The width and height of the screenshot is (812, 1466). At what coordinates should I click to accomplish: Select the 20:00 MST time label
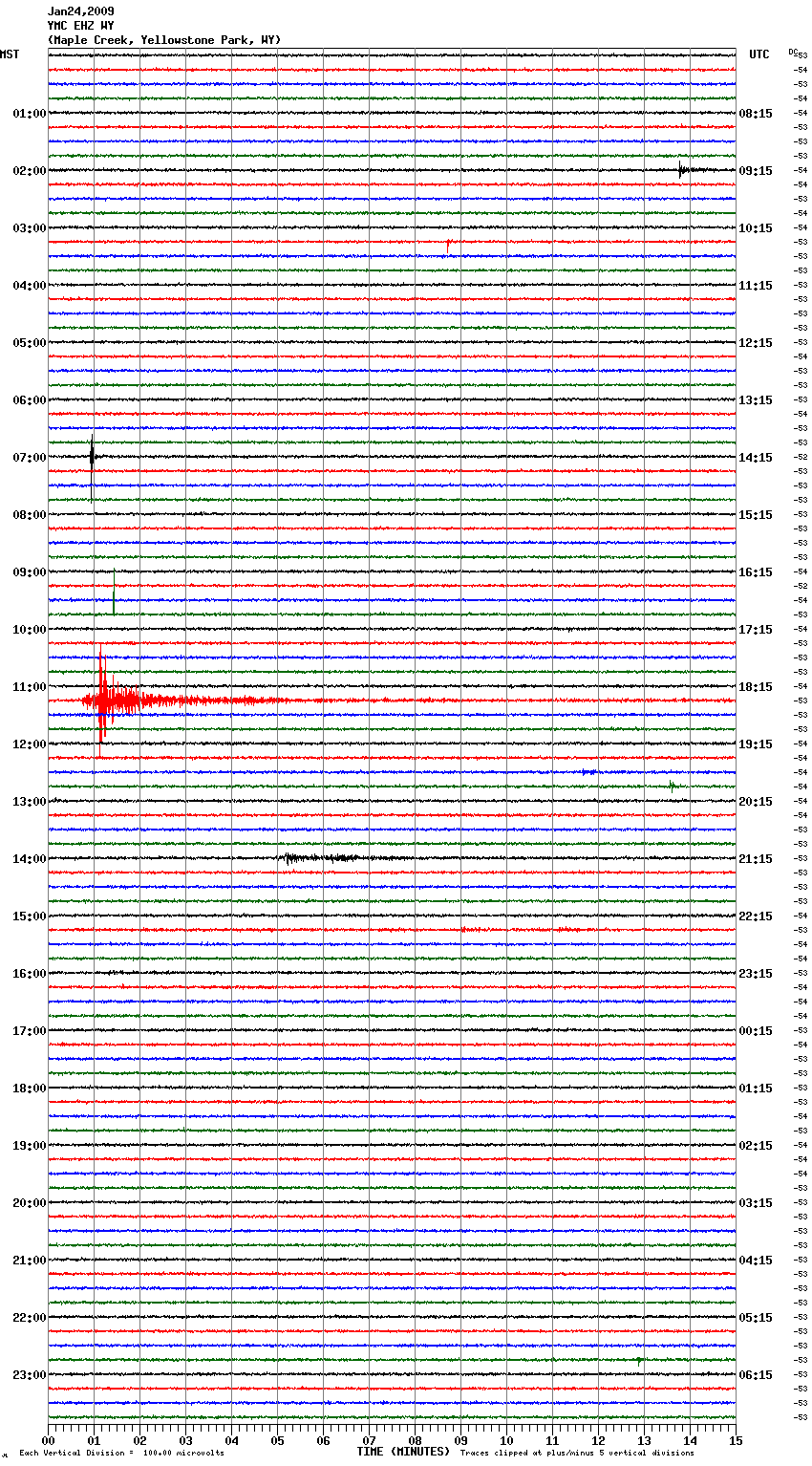30,1203
